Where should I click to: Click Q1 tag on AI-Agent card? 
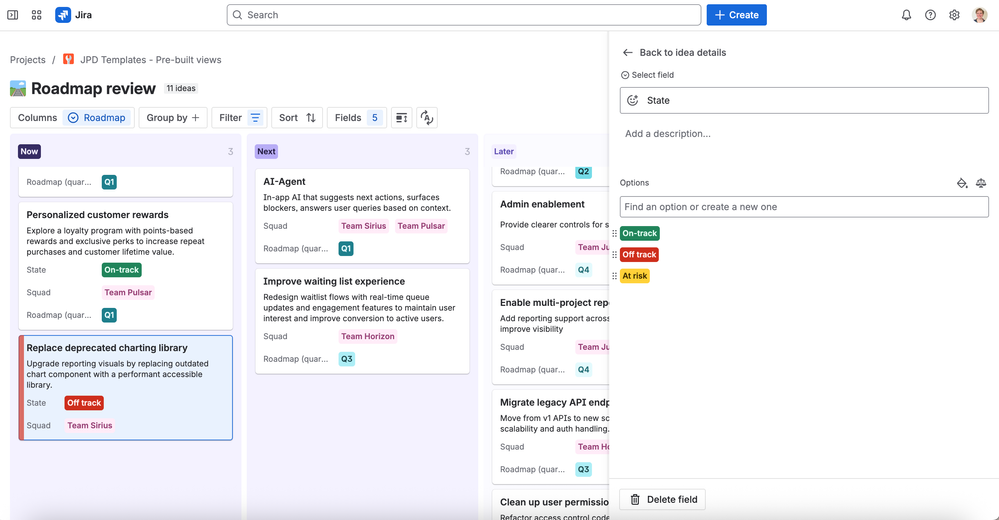coord(345,249)
